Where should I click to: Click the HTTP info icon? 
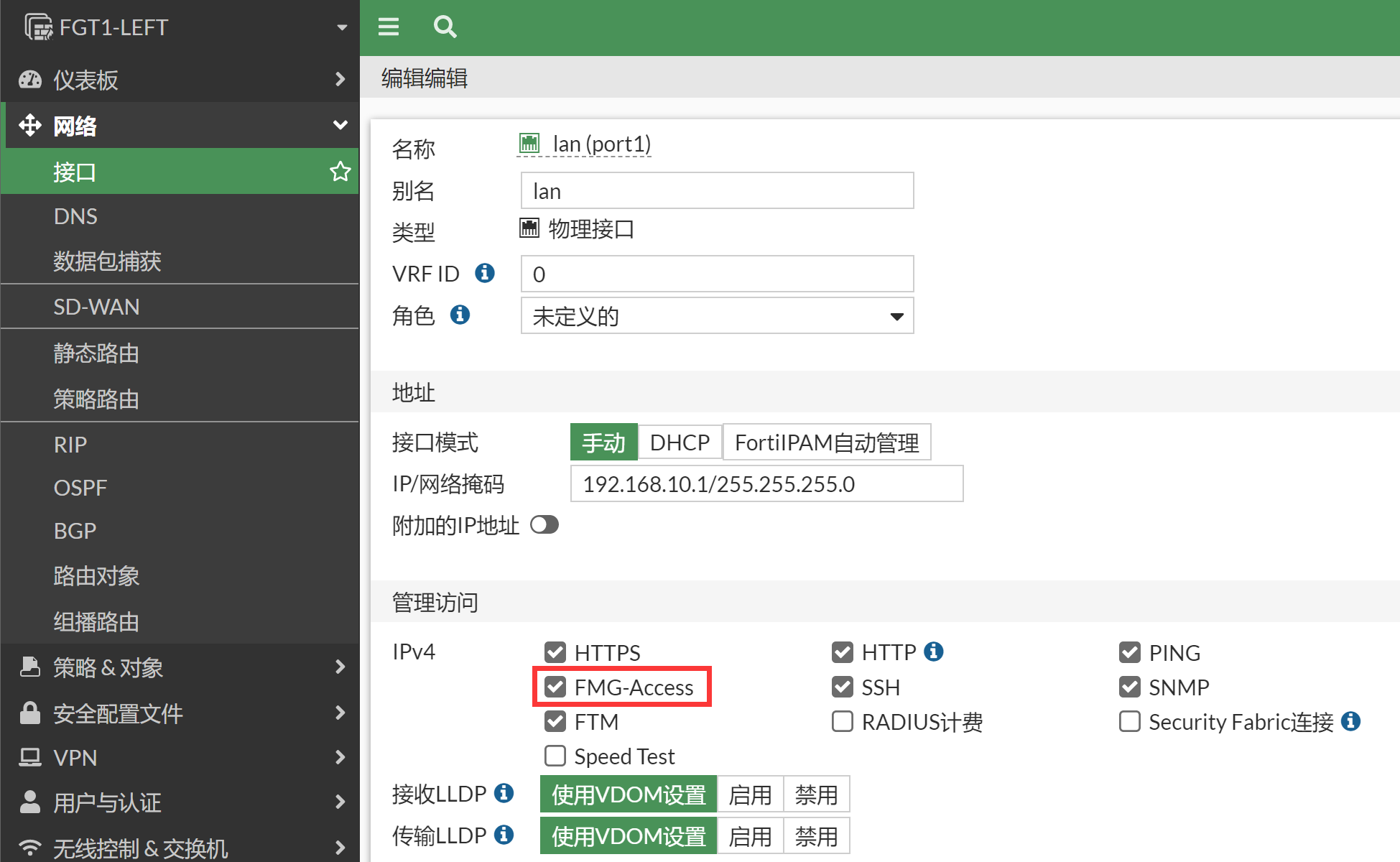click(933, 652)
